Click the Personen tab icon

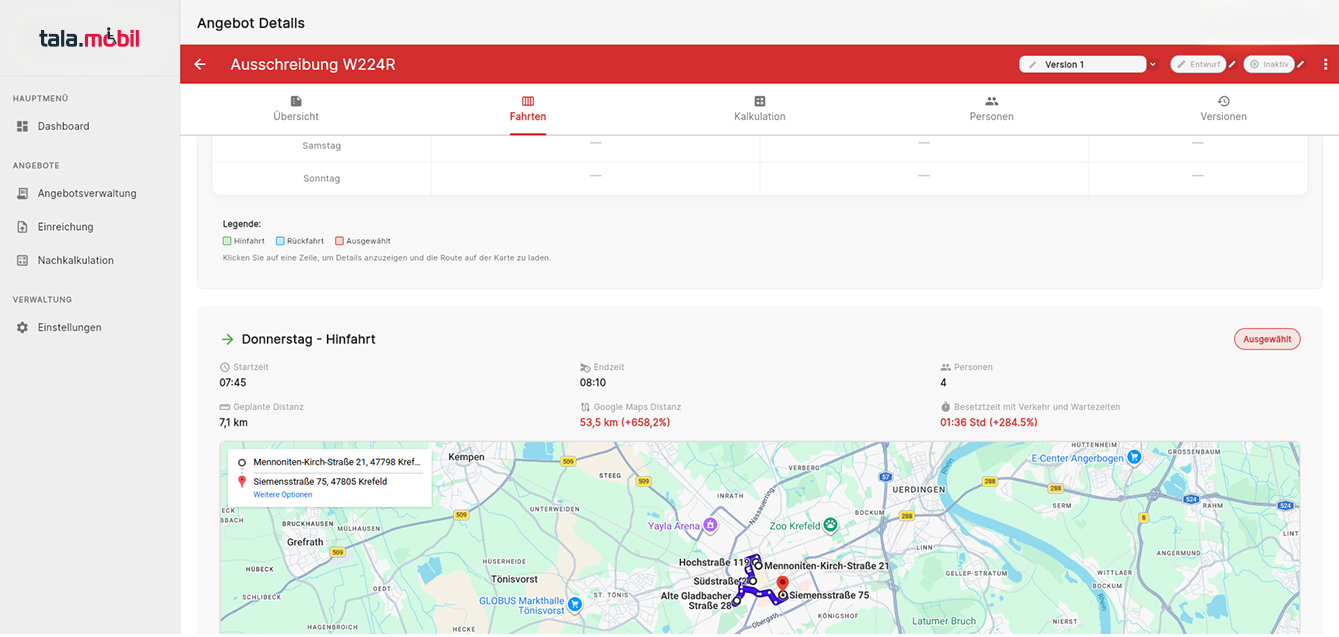click(x=991, y=101)
